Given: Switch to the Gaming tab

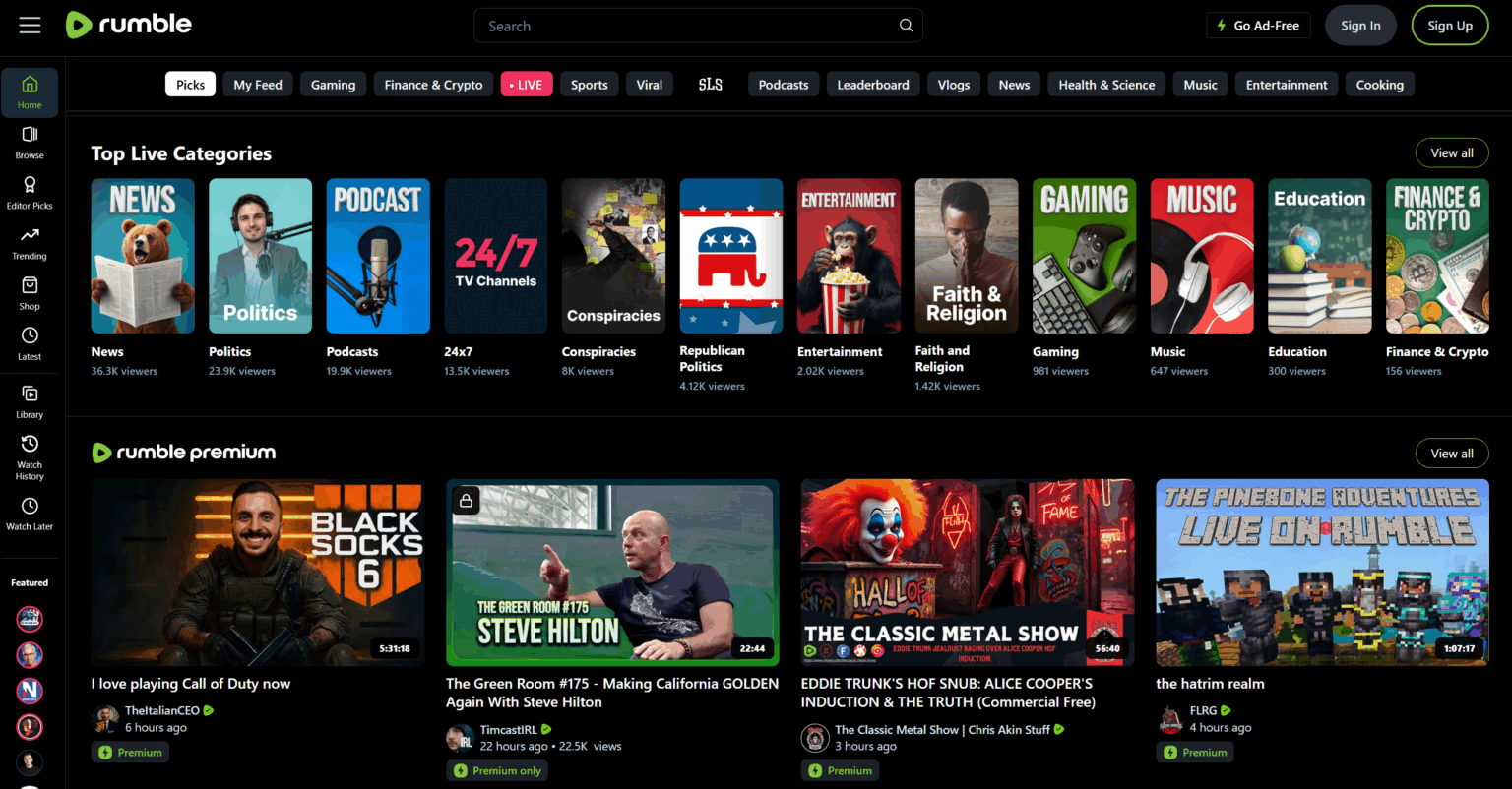Looking at the screenshot, I should point(333,84).
